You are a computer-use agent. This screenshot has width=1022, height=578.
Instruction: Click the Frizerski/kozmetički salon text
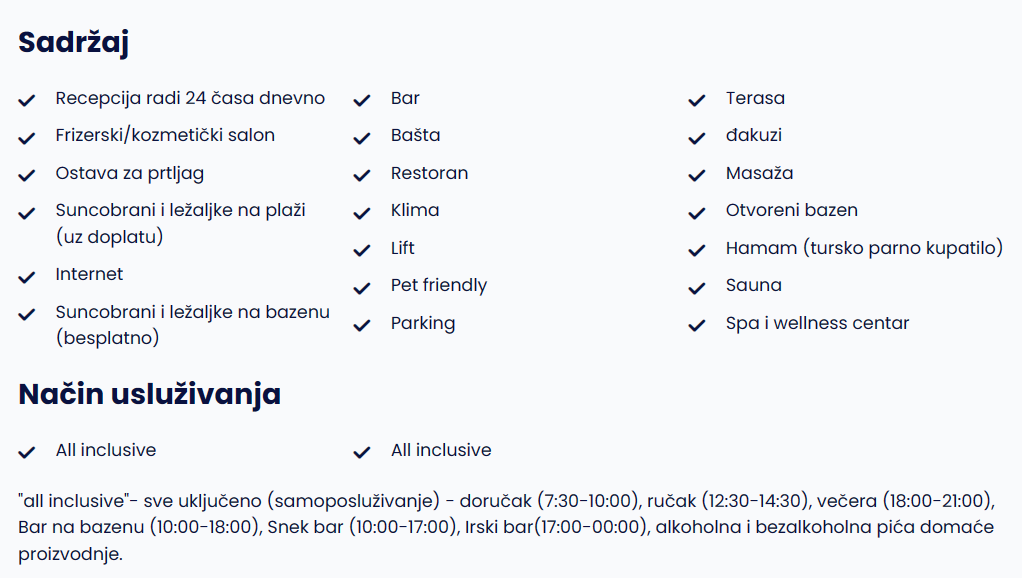(x=165, y=136)
